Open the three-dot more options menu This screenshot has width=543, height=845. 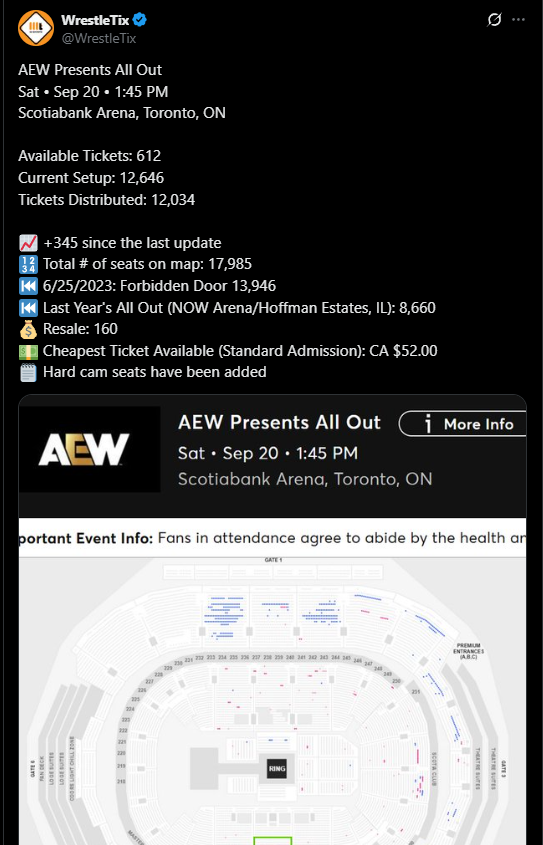pyautogui.click(x=518, y=20)
